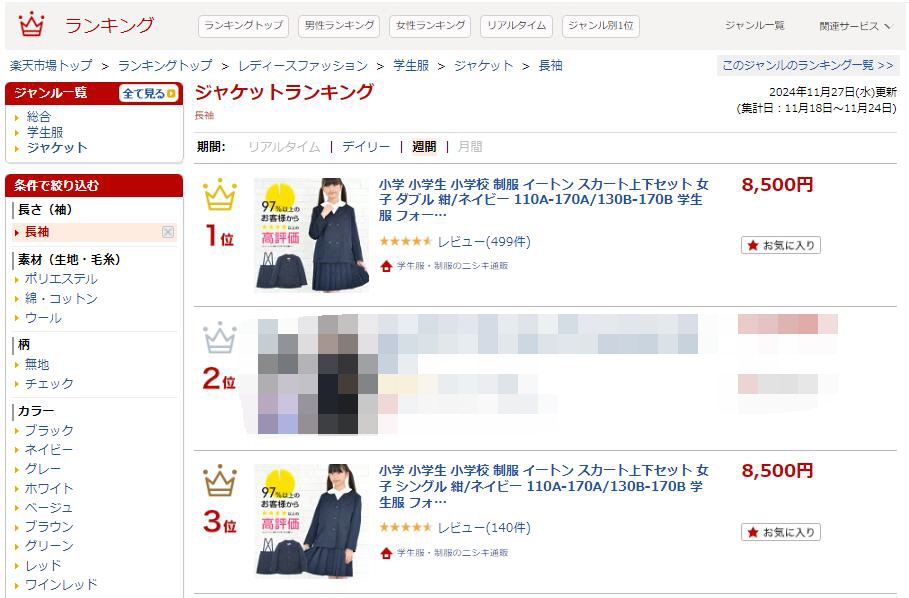The image size is (909, 598).
Task: Remove the 長袖 filter with its X icon
Action: pos(168,232)
